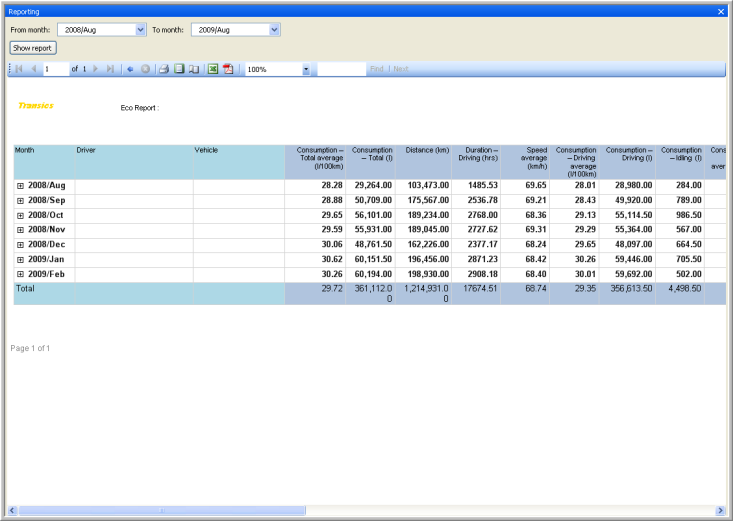Viewport: 733px width, 521px height.
Task: Click the first page navigation icon
Action: [x=19, y=69]
